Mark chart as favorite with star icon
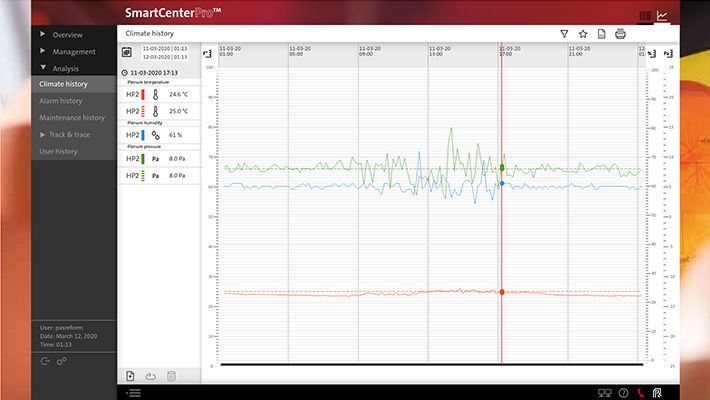Screen dimensions: 710x400 (x=583, y=34)
